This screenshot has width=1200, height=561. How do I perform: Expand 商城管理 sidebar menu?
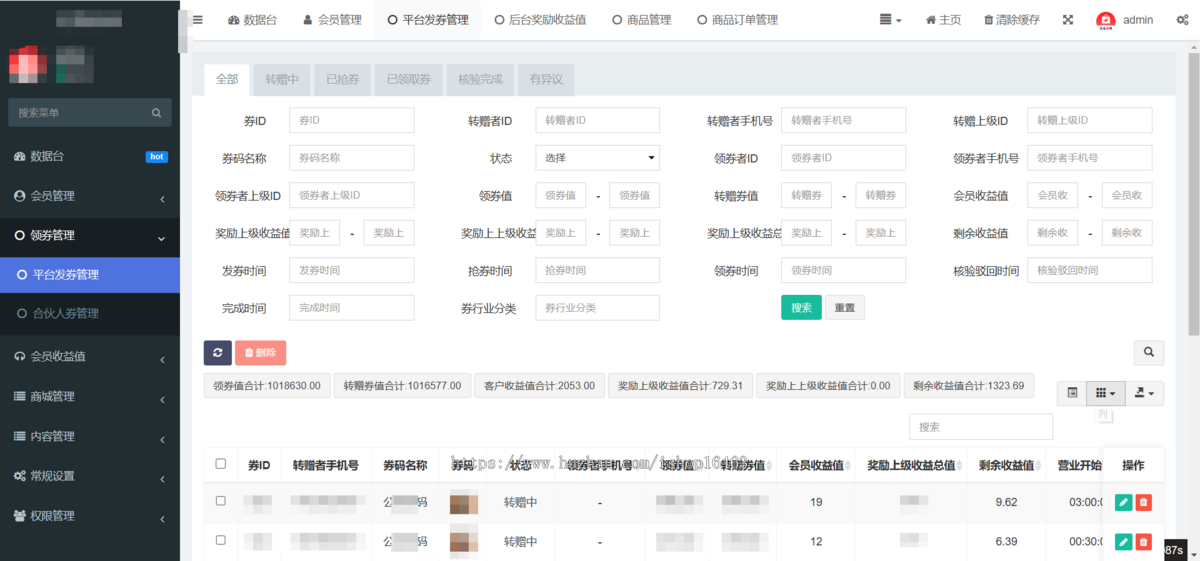pos(90,396)
